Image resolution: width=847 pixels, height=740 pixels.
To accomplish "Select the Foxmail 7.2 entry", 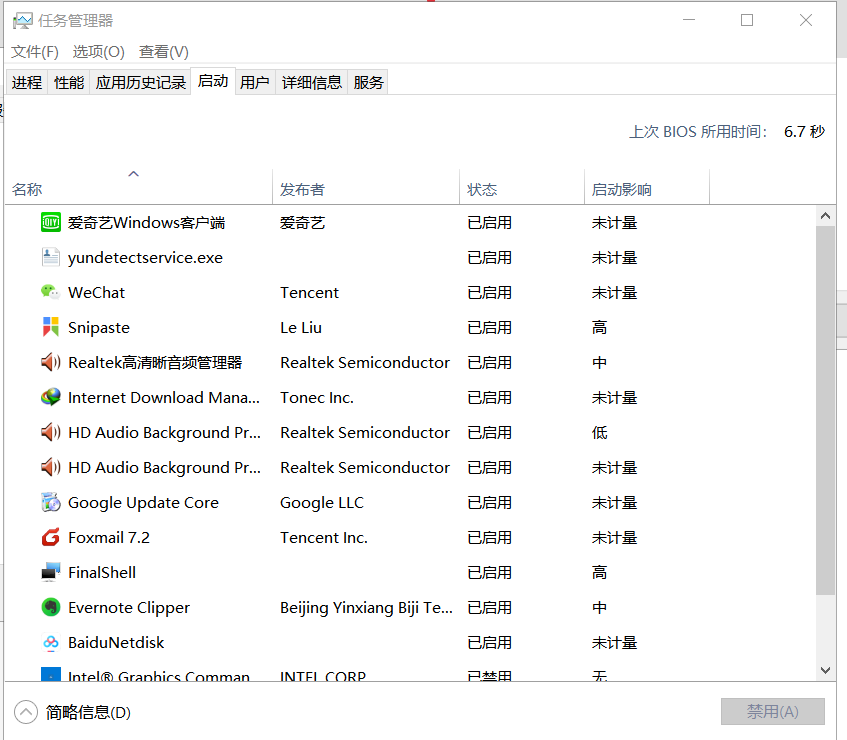I will (109, 537).
